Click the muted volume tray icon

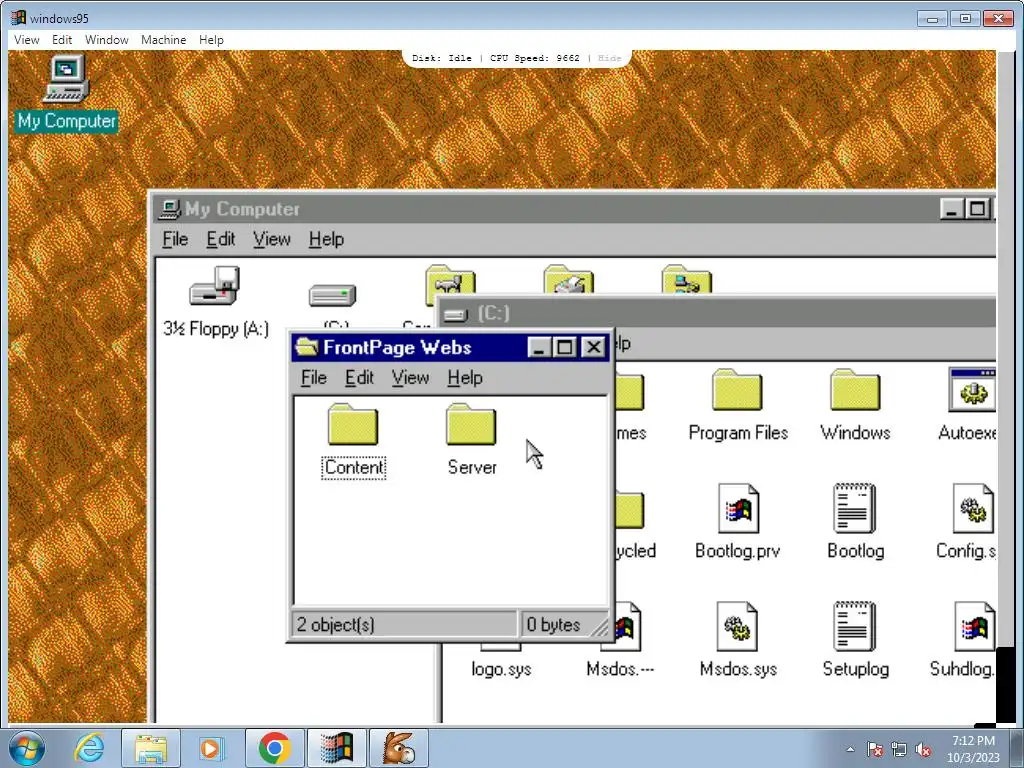tap(923, 750)
